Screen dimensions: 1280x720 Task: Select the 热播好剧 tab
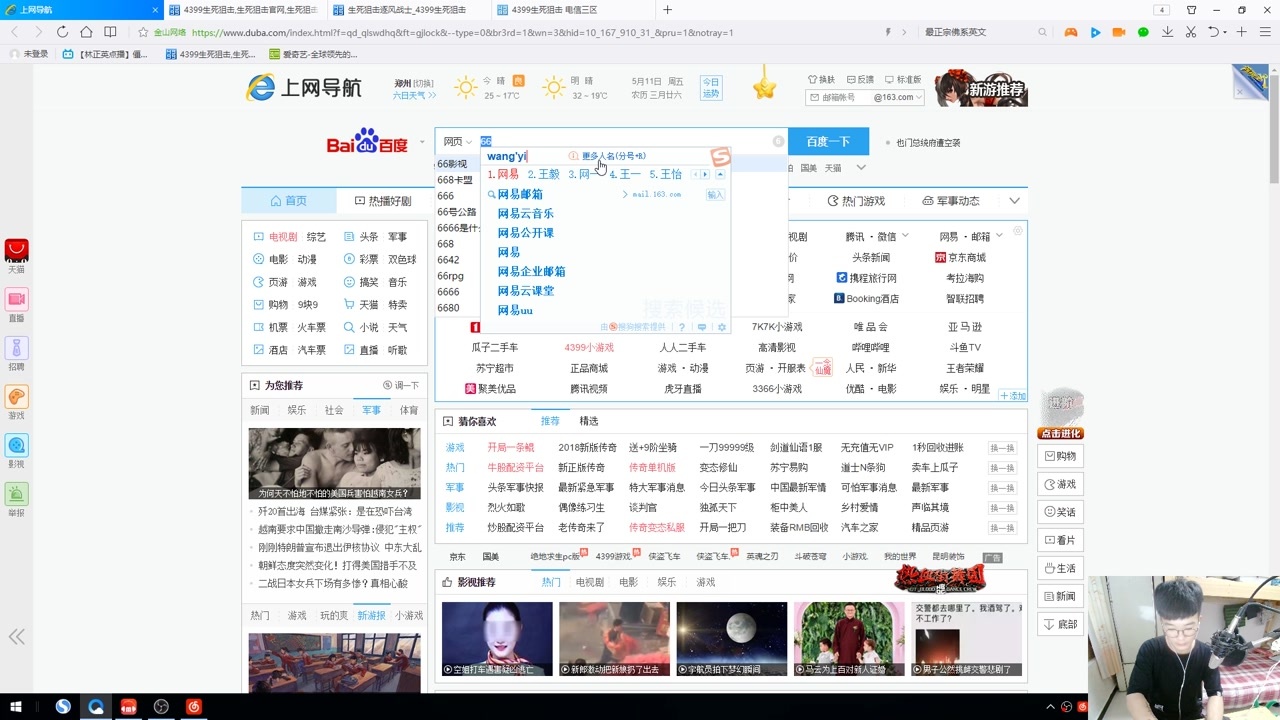(x=383, y=201)
